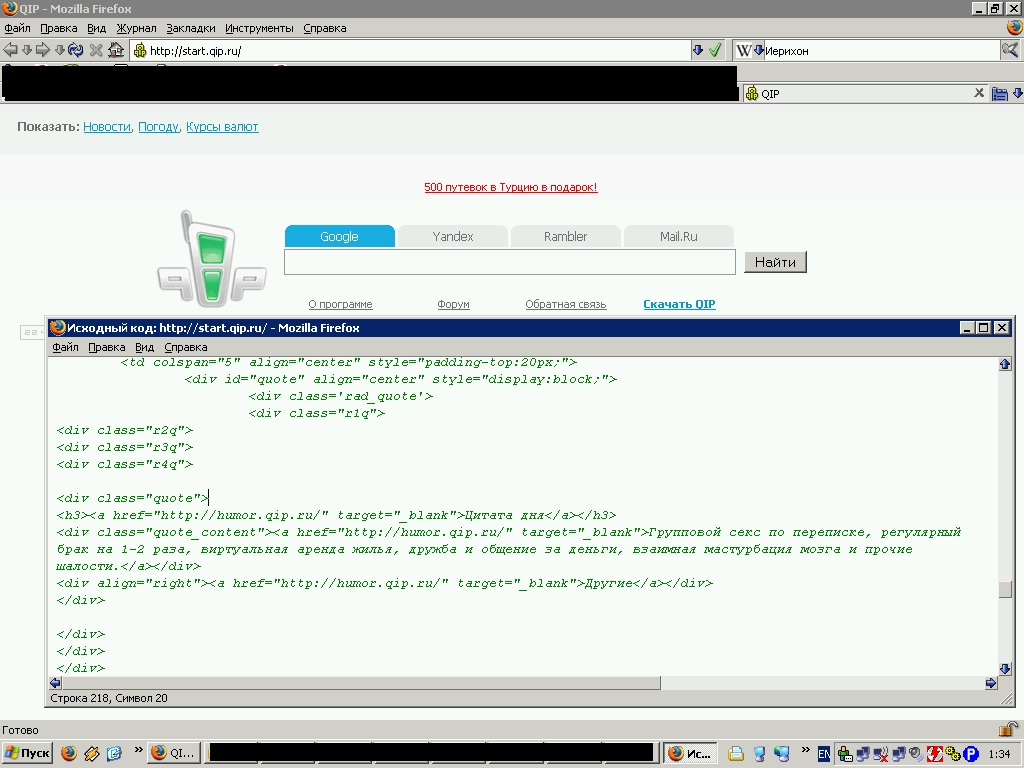Click the source window scroll-down arrow
The height and width of the screenshot is (768, 1024).
click(1005, 669)
